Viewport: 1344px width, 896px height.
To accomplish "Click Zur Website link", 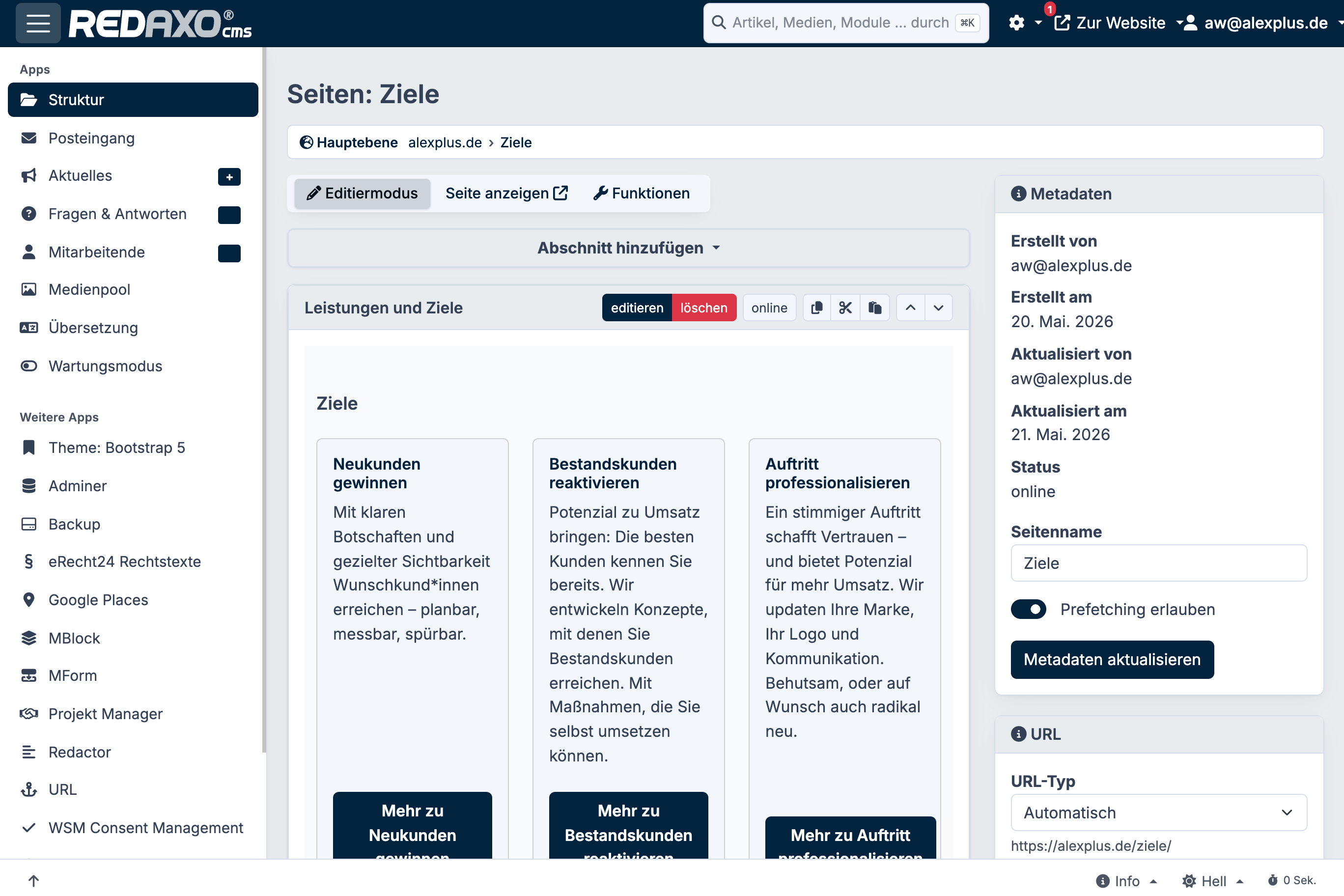I will [x=1110, y=23].
